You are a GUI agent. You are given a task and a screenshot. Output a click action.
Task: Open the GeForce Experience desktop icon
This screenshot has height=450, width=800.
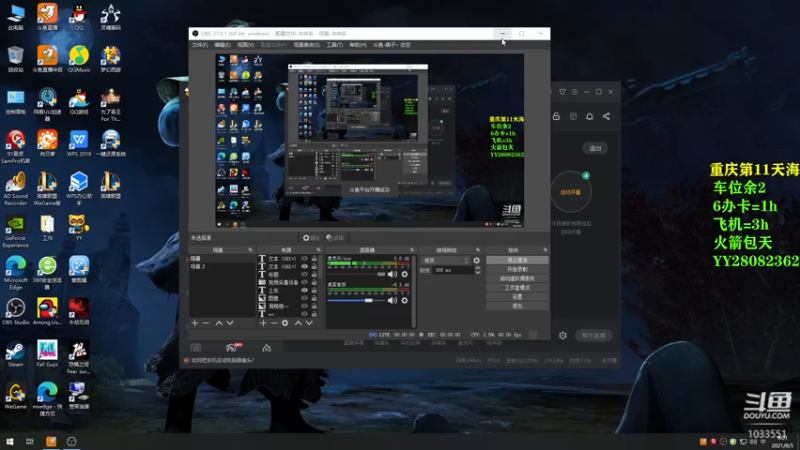pos(15,231)
